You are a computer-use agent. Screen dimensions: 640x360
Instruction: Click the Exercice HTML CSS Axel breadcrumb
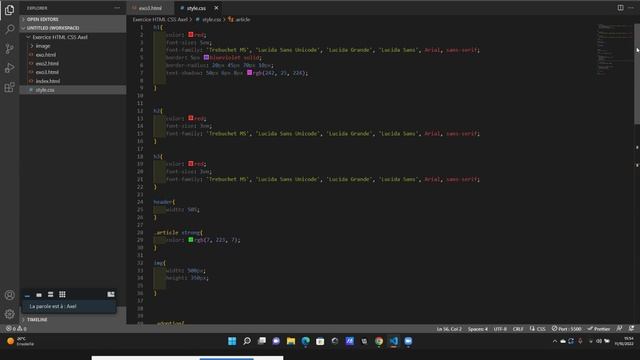click(x=160, y=19)
